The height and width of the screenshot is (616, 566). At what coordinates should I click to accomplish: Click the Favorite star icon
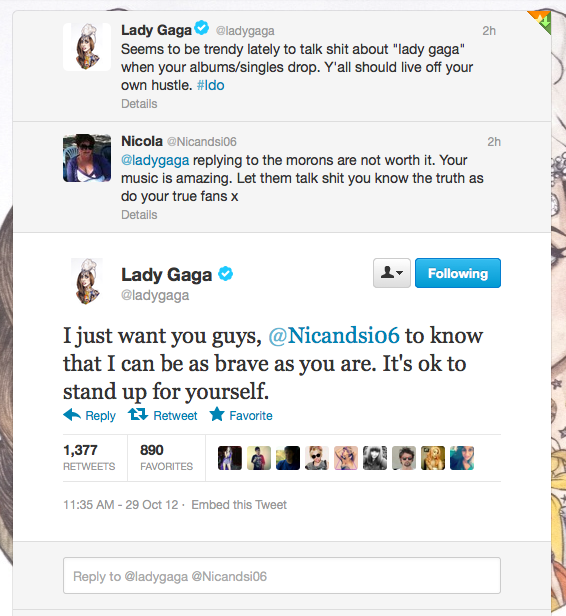(217, 414)
